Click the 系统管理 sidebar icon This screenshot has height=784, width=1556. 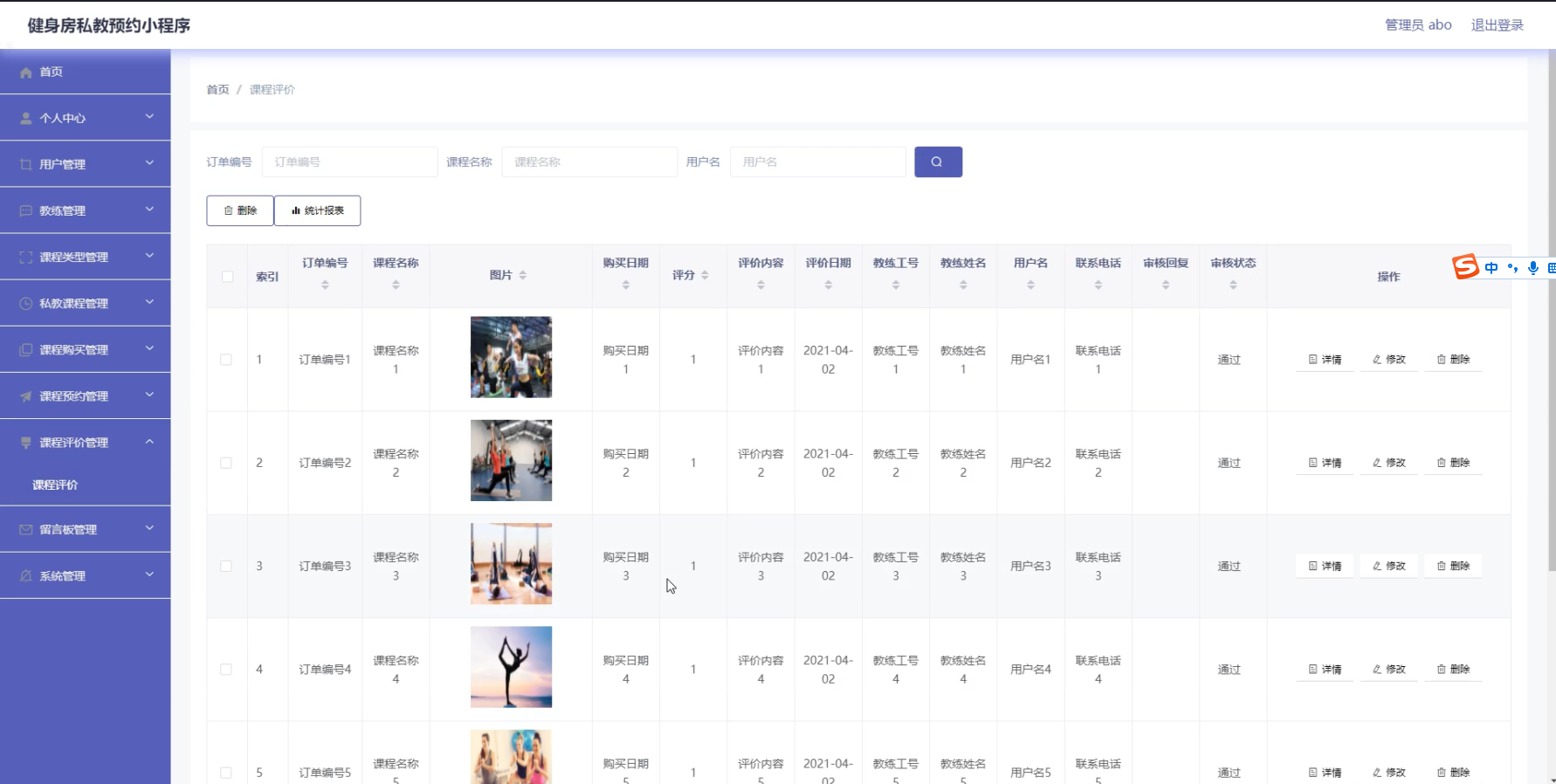click(x=26, y=575)
